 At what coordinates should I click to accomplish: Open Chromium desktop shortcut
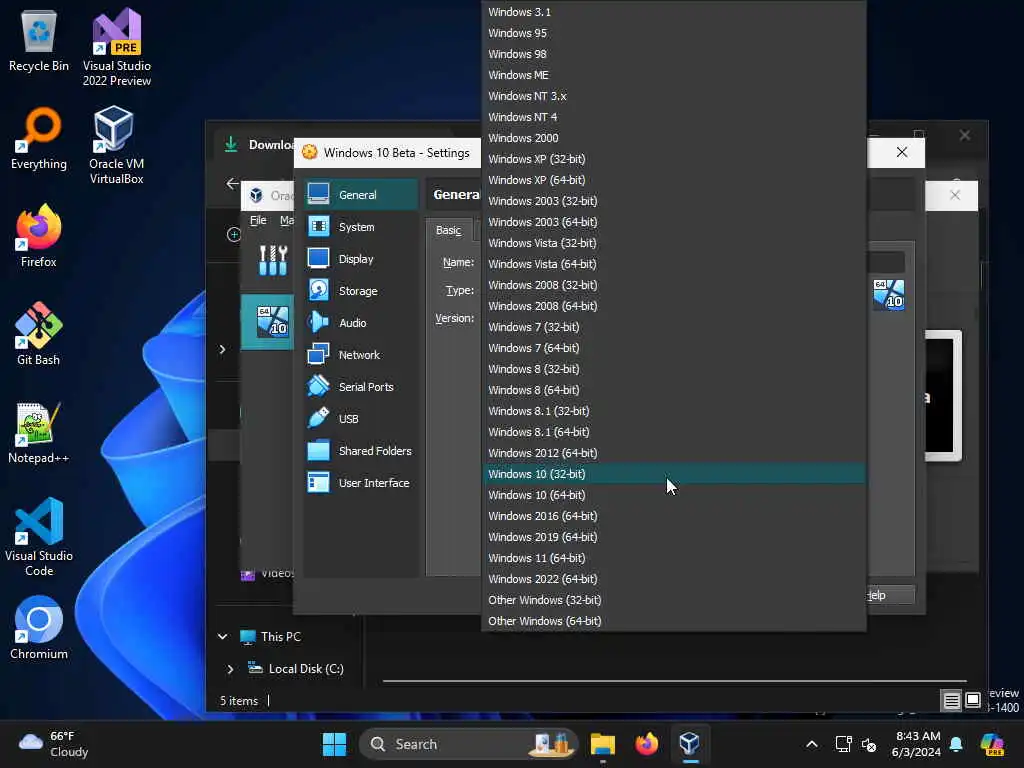(39, 627)
